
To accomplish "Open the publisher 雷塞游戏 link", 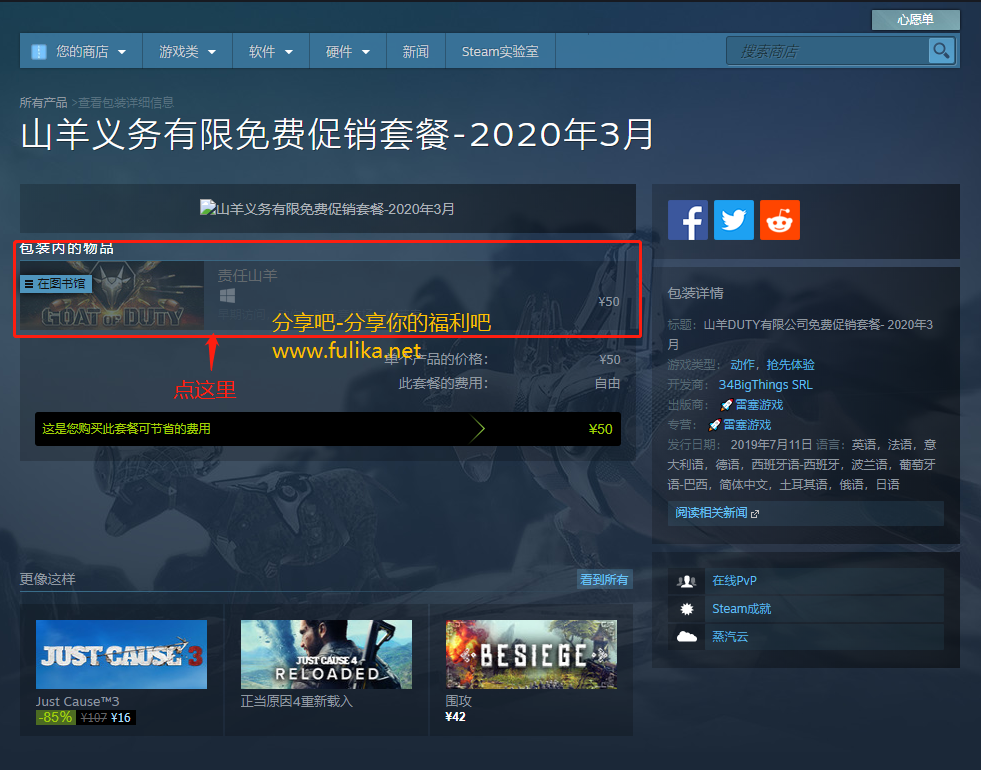I will 759,405.
